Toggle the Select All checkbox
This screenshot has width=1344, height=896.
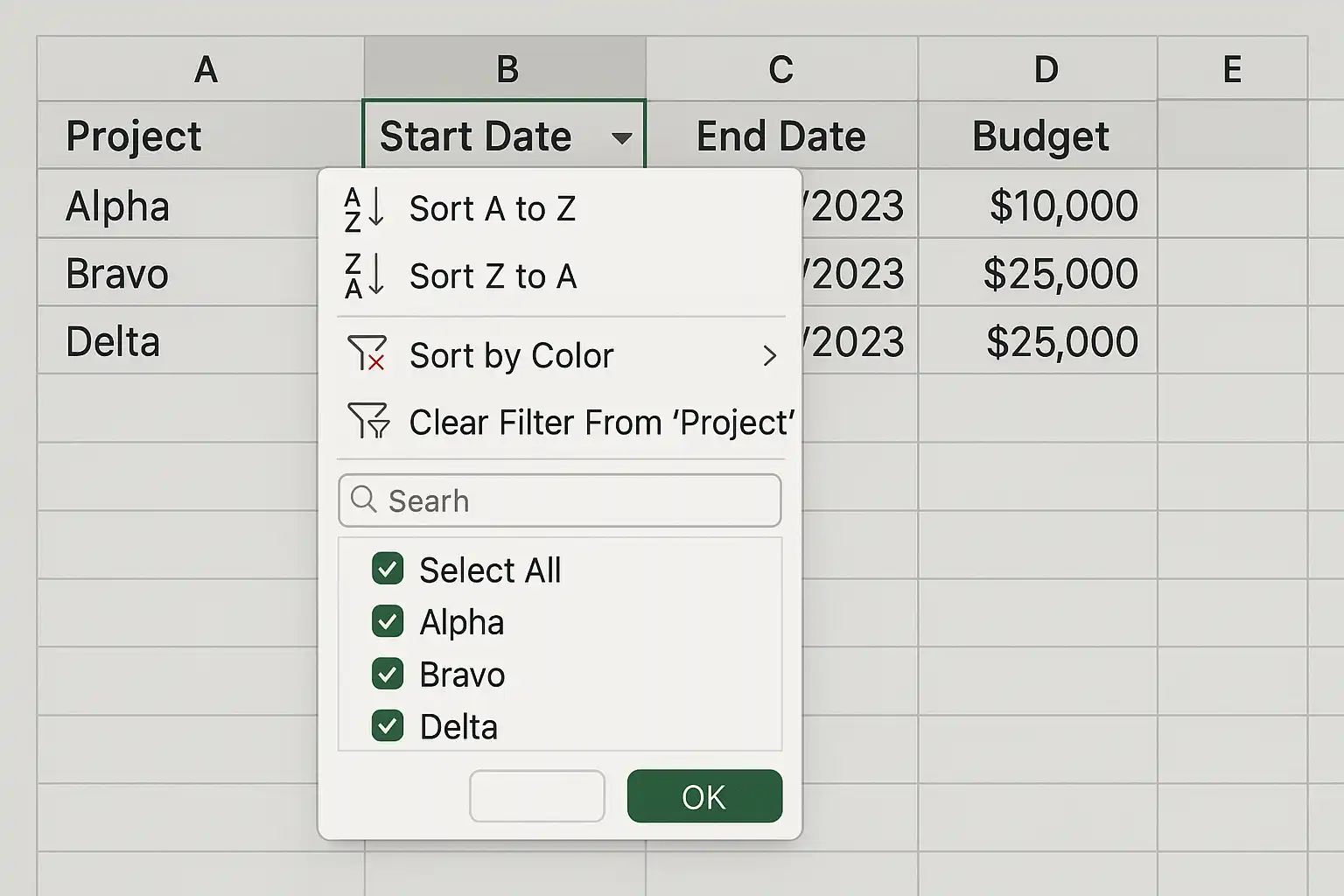[x=388, y=569]
